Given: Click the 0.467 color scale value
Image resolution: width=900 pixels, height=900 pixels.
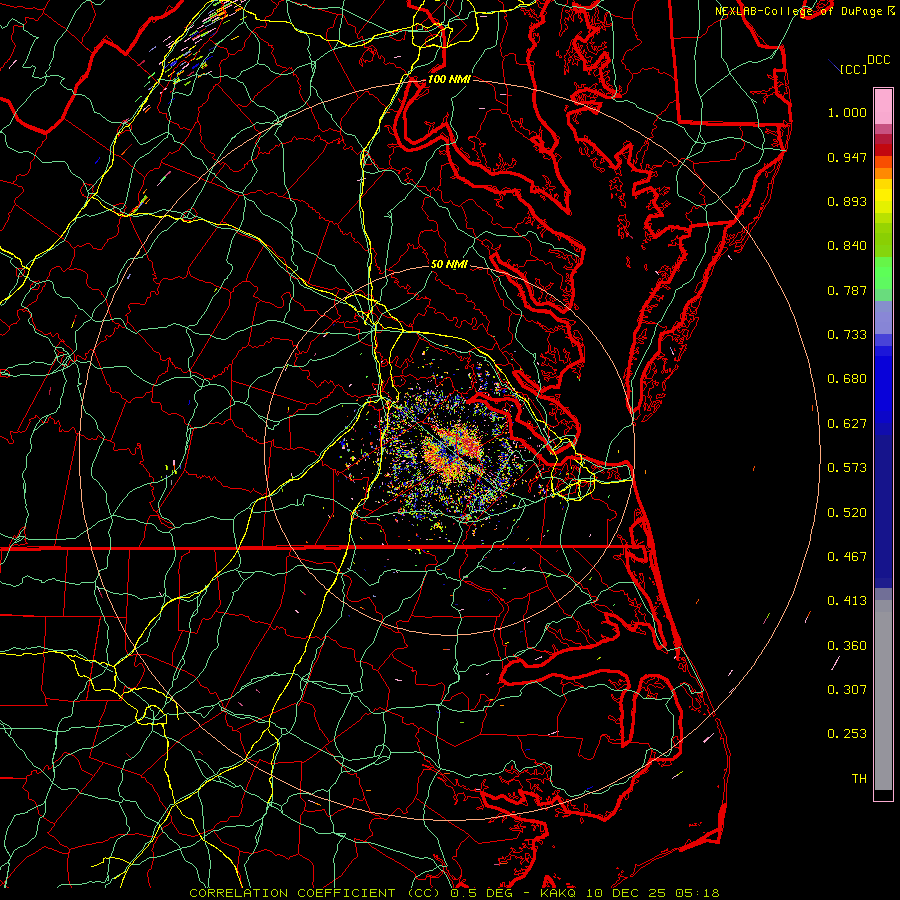Looking at the screenshot, I should [847, 557].
